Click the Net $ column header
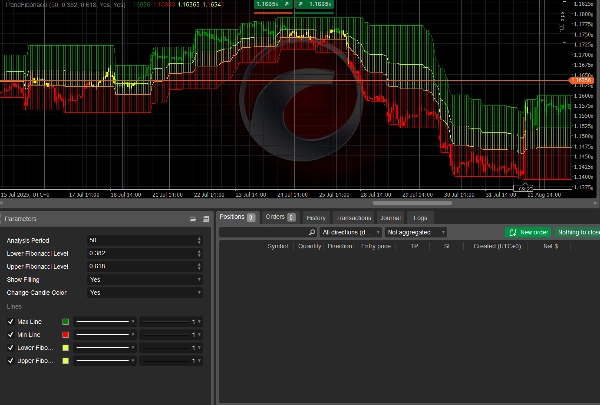The height and width of the screenshot is (405, 600). [551, 246]
